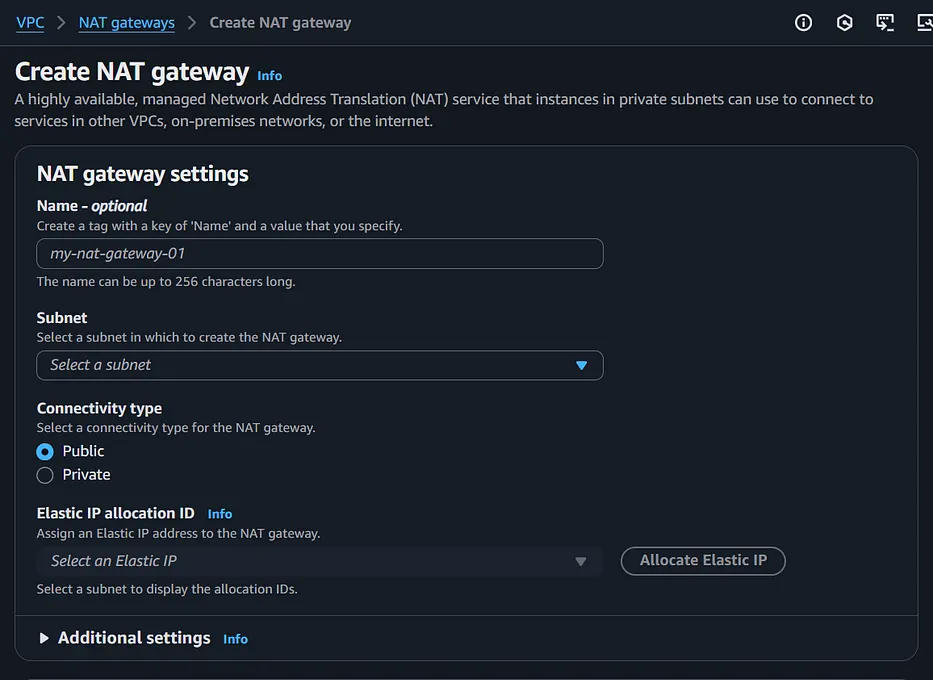Screen dimensions: 933x680
Task: Click the hexagon settings icon in header
Action: pyautogui.click(x=844, y=23)
